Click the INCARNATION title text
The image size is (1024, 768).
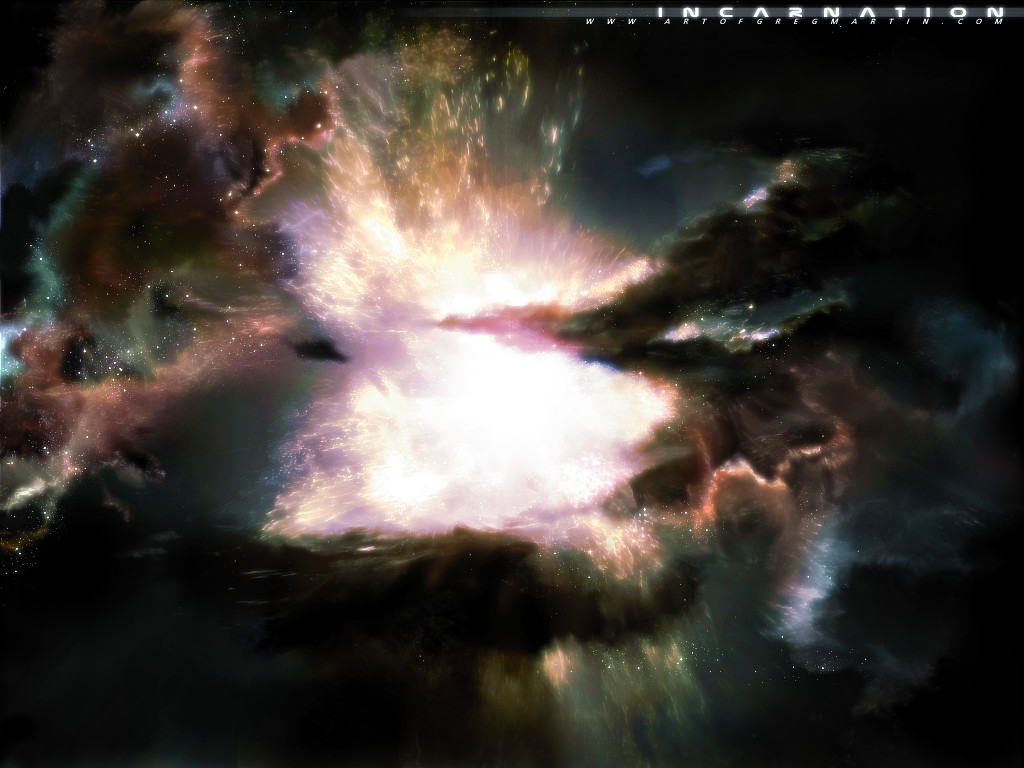829,11
